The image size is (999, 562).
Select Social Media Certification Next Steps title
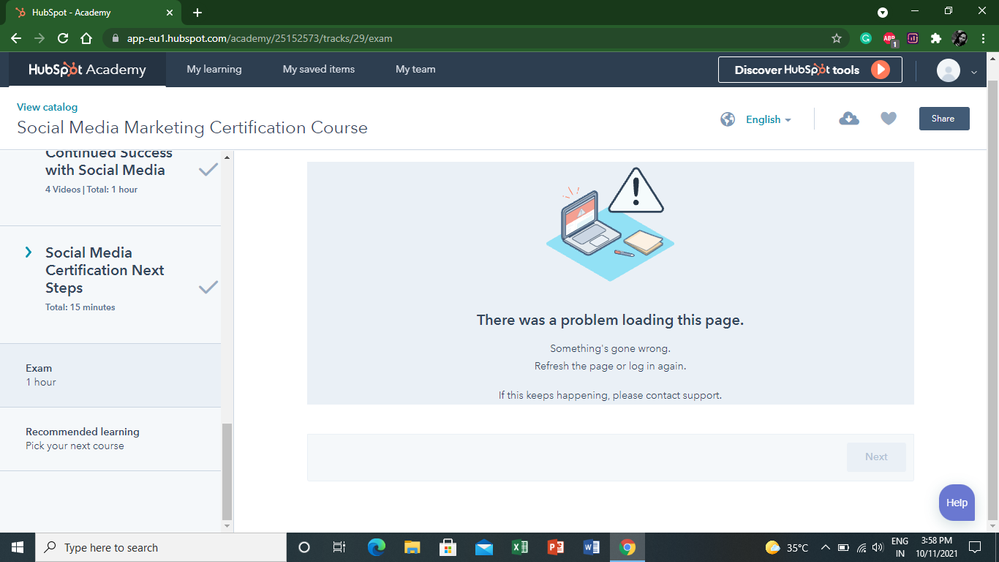[104, 270]
